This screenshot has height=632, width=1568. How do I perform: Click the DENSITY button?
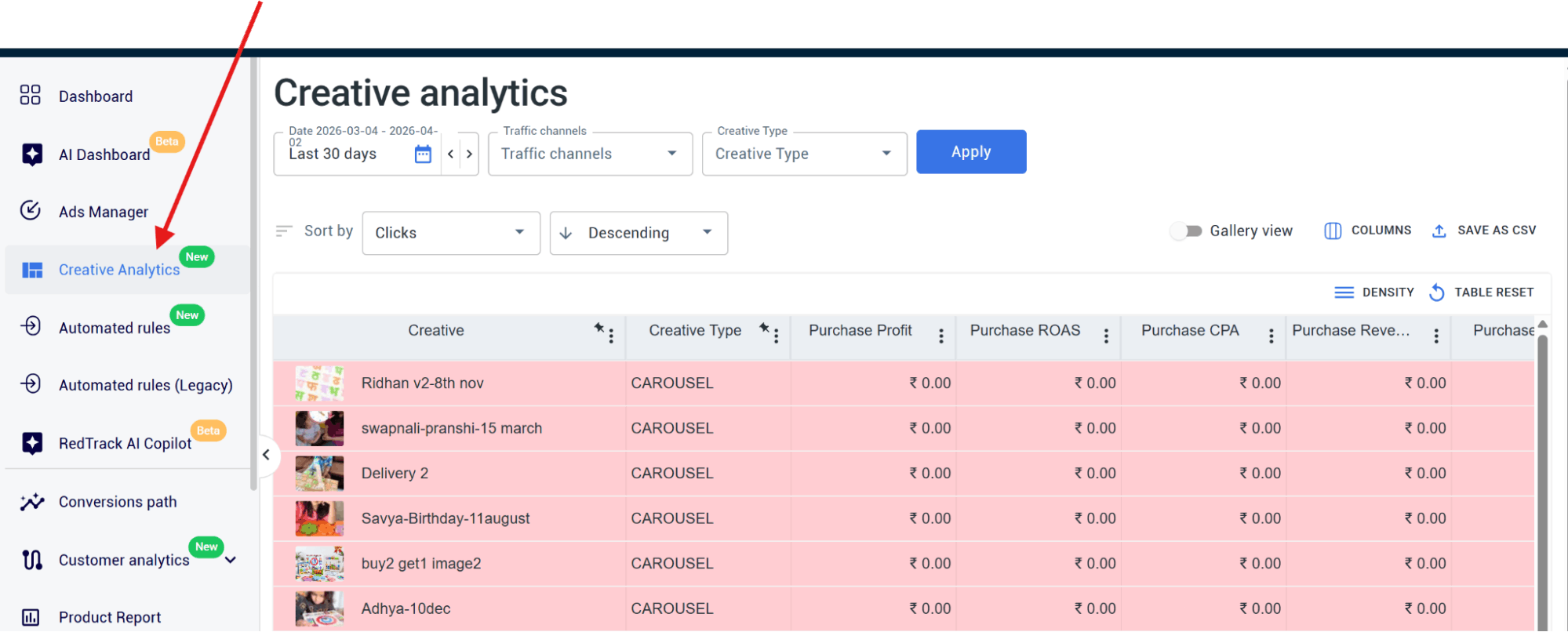point(1374,292)
